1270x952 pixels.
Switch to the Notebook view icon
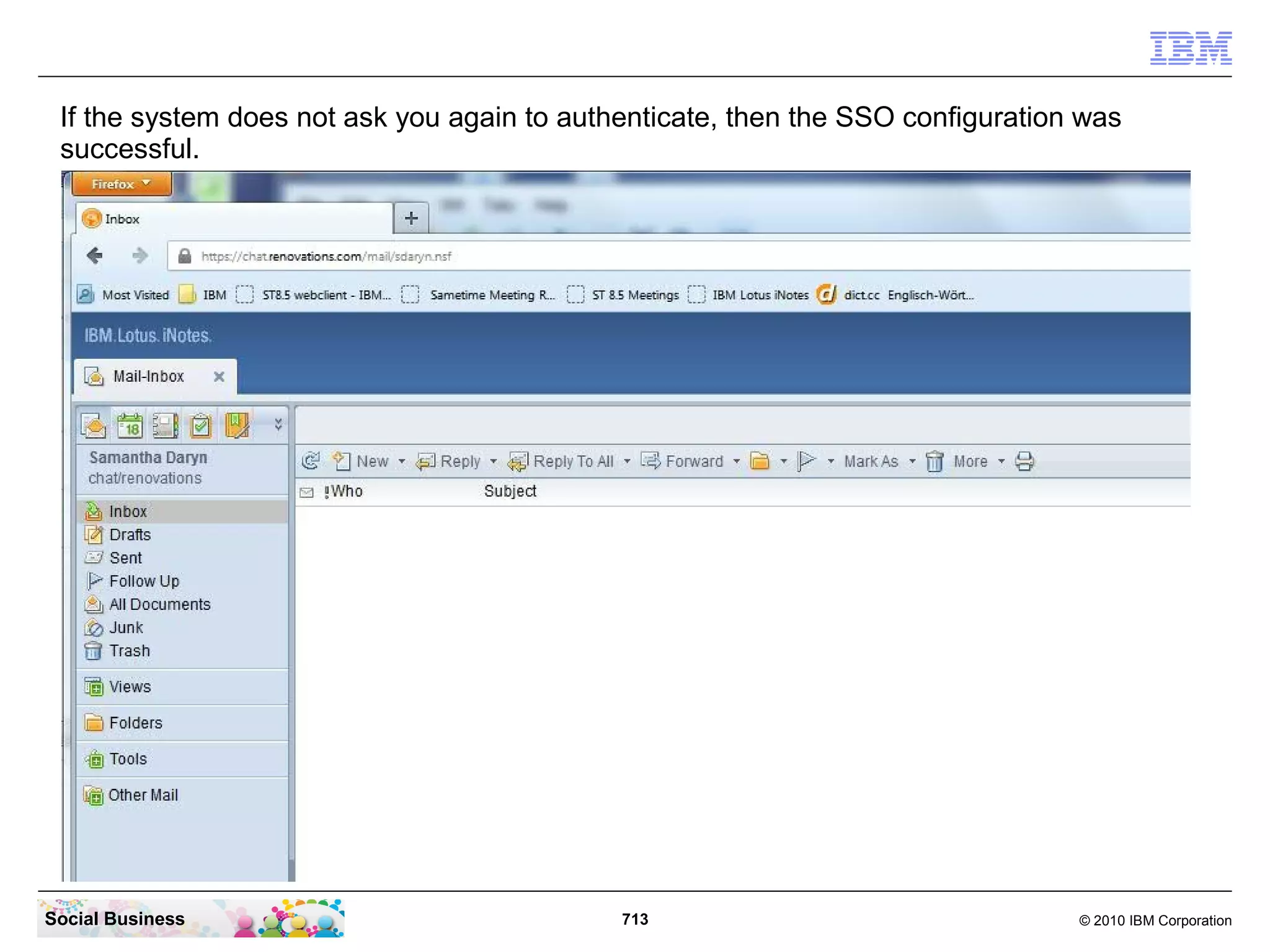(238, 425)
